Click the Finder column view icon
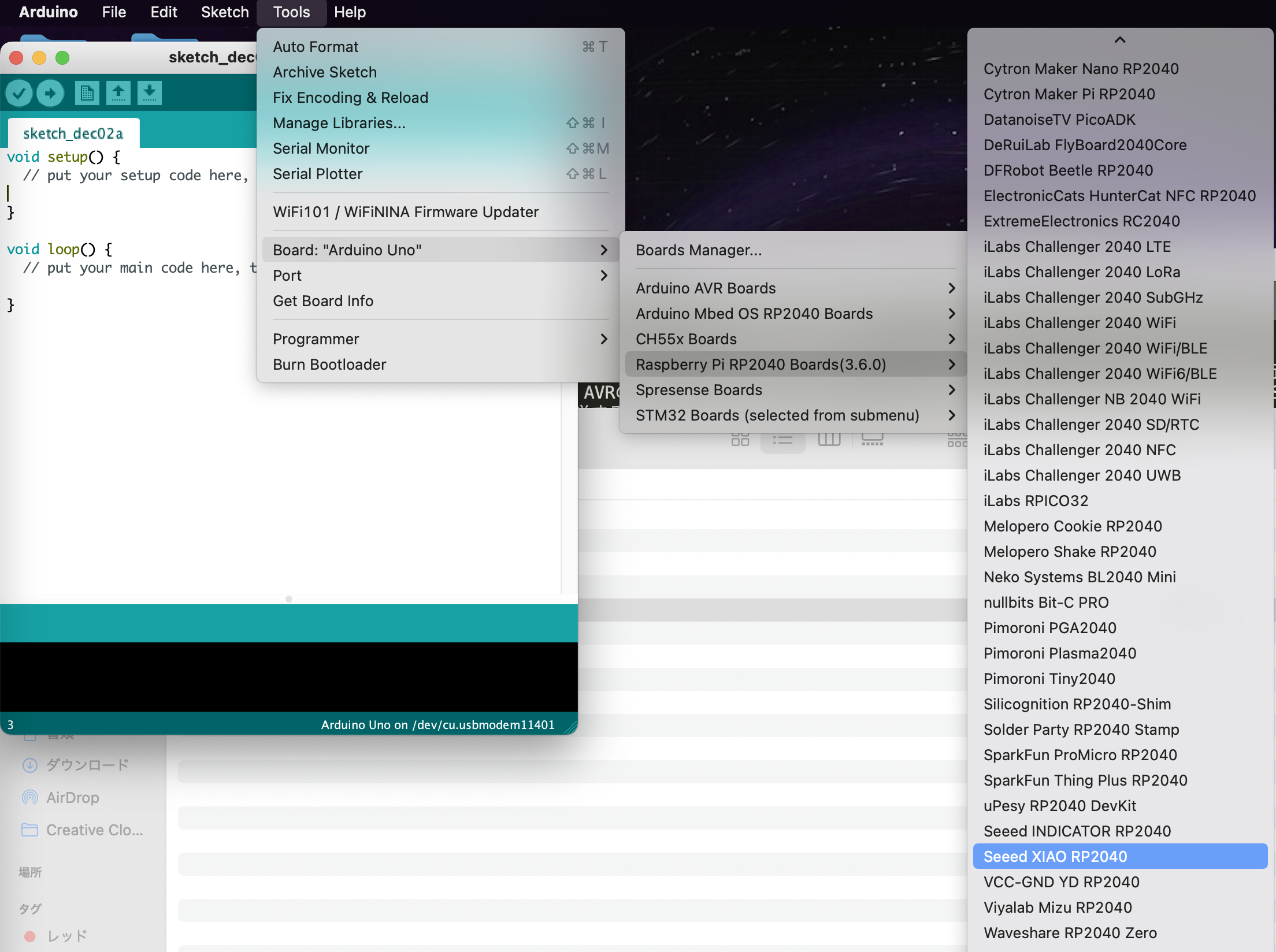The width and height of the screenshot is (1276, 952). pos(829,440)
